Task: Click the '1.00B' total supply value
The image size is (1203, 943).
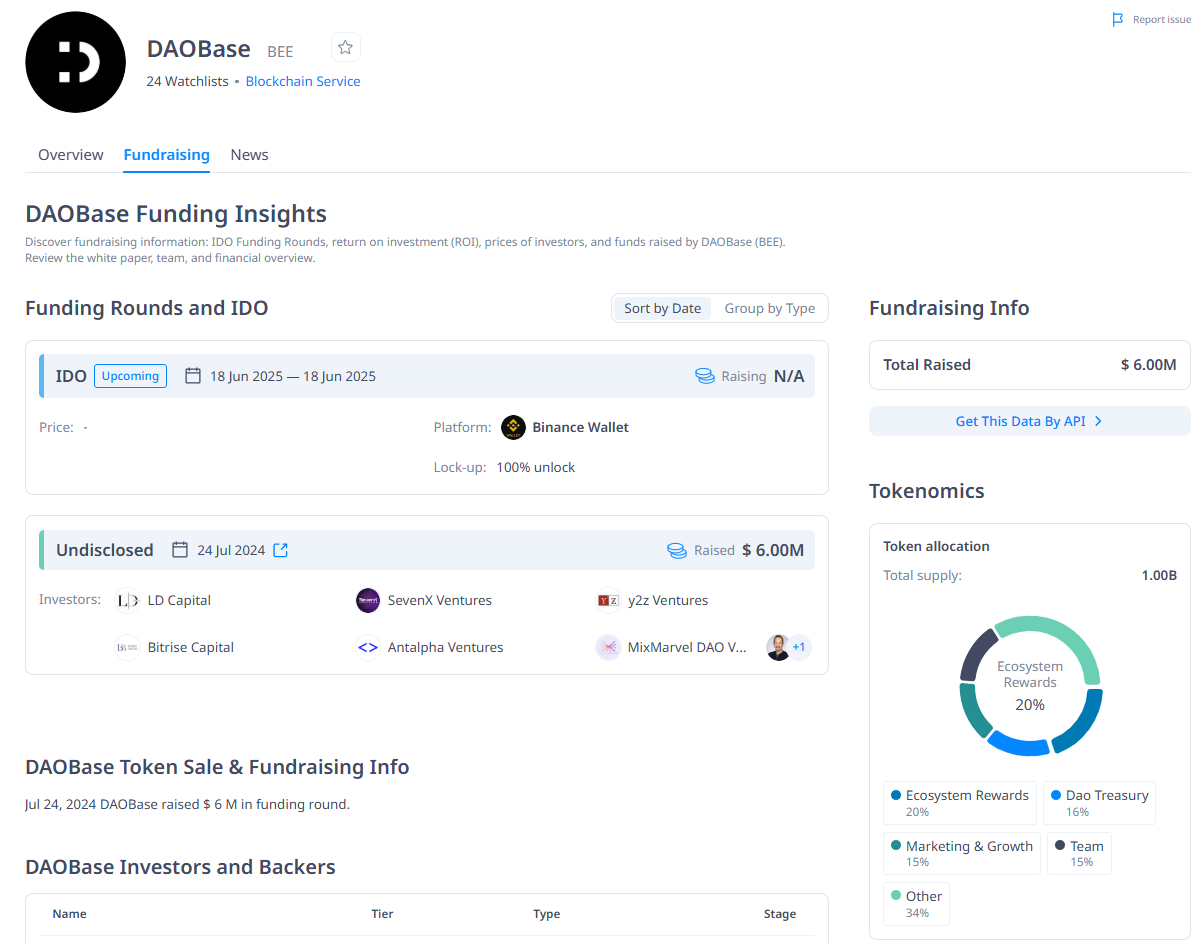Action: (x=1159, y=576)
